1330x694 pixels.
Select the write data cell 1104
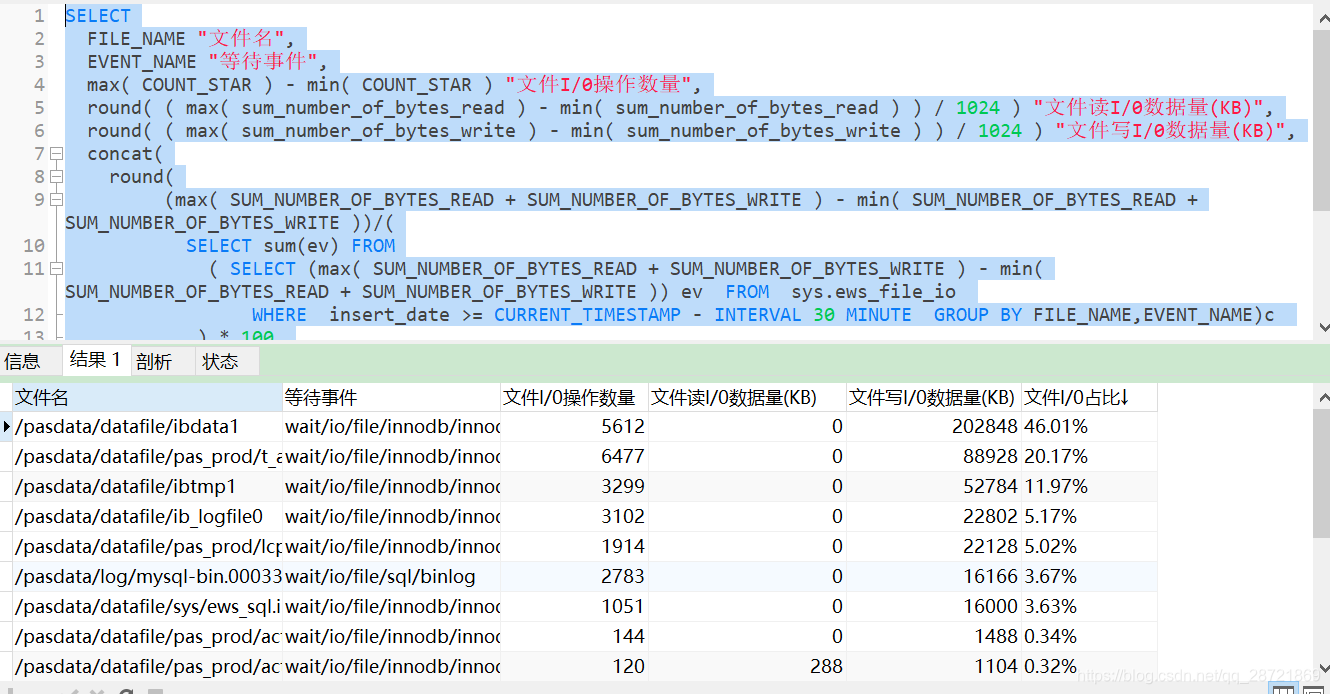coord(933,667)
